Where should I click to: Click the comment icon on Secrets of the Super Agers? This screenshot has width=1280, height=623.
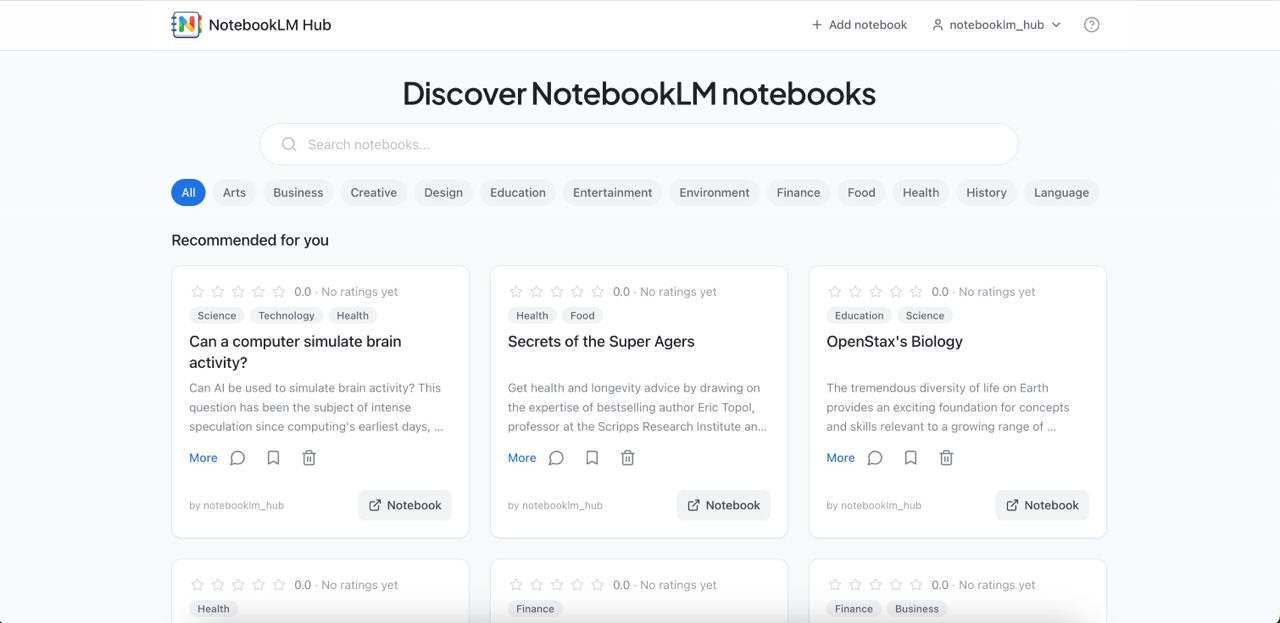(x=556, y=457)
